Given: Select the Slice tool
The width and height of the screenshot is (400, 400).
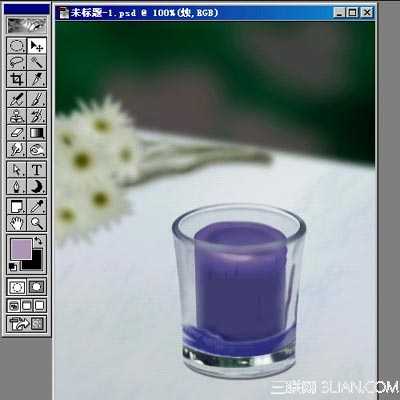Looking at the screenshot, I should coord(37,79).
